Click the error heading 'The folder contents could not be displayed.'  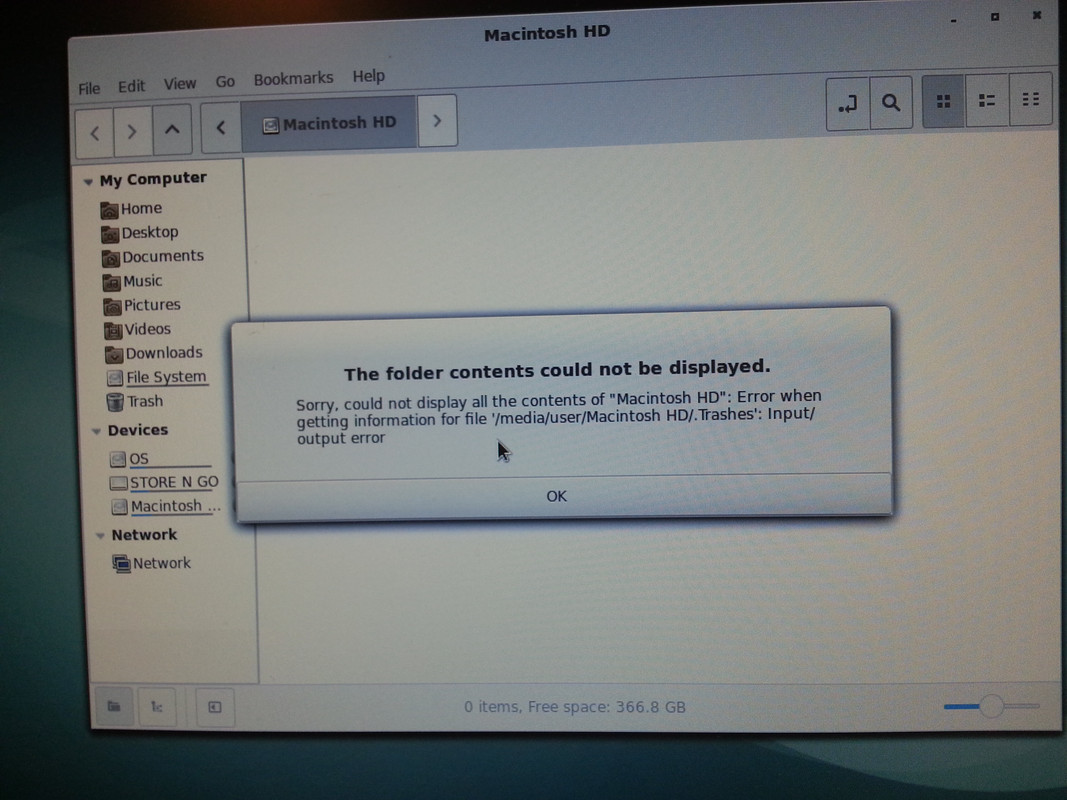557,370
